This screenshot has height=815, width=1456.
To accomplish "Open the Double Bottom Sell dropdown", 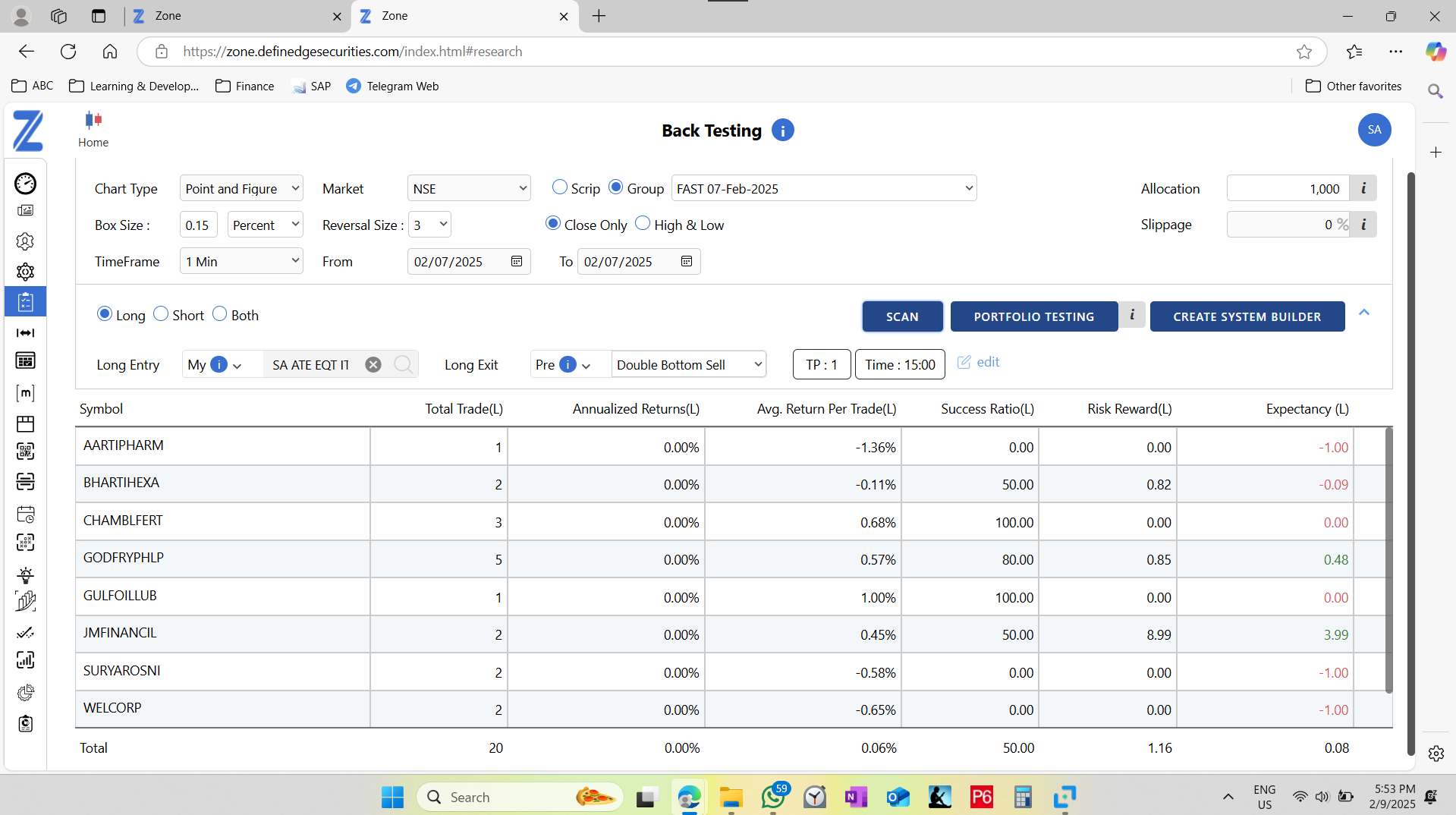I will pyautogui.click(x=689, y=365).
